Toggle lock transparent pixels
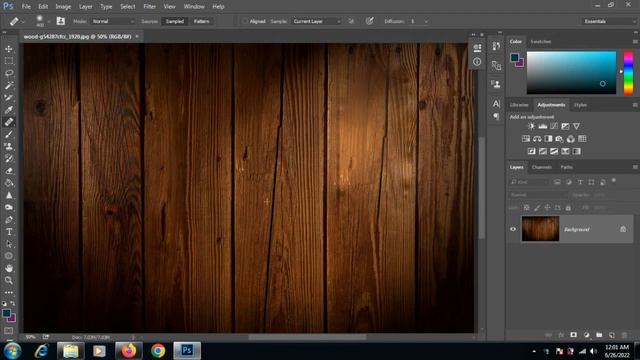 pos(527,208)
